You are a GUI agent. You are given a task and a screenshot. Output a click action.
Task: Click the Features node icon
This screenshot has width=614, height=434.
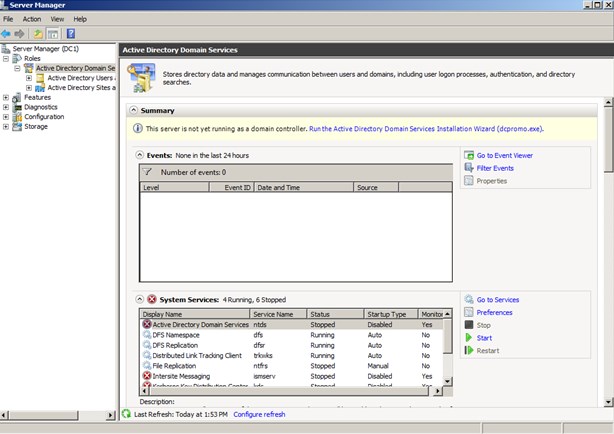pos(17,97)
